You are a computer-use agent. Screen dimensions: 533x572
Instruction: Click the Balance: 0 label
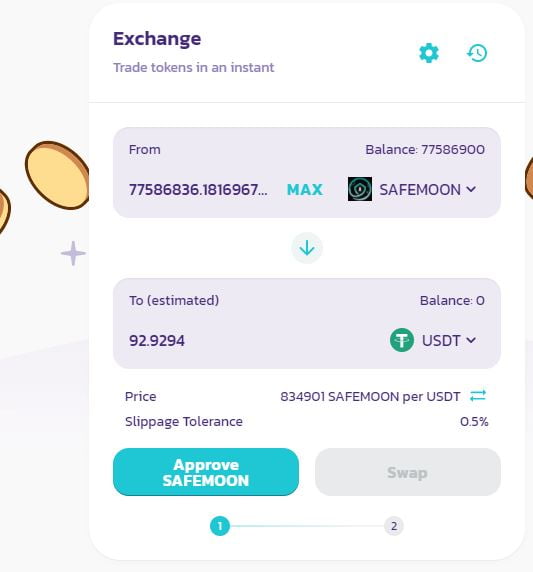click(452, 301)
